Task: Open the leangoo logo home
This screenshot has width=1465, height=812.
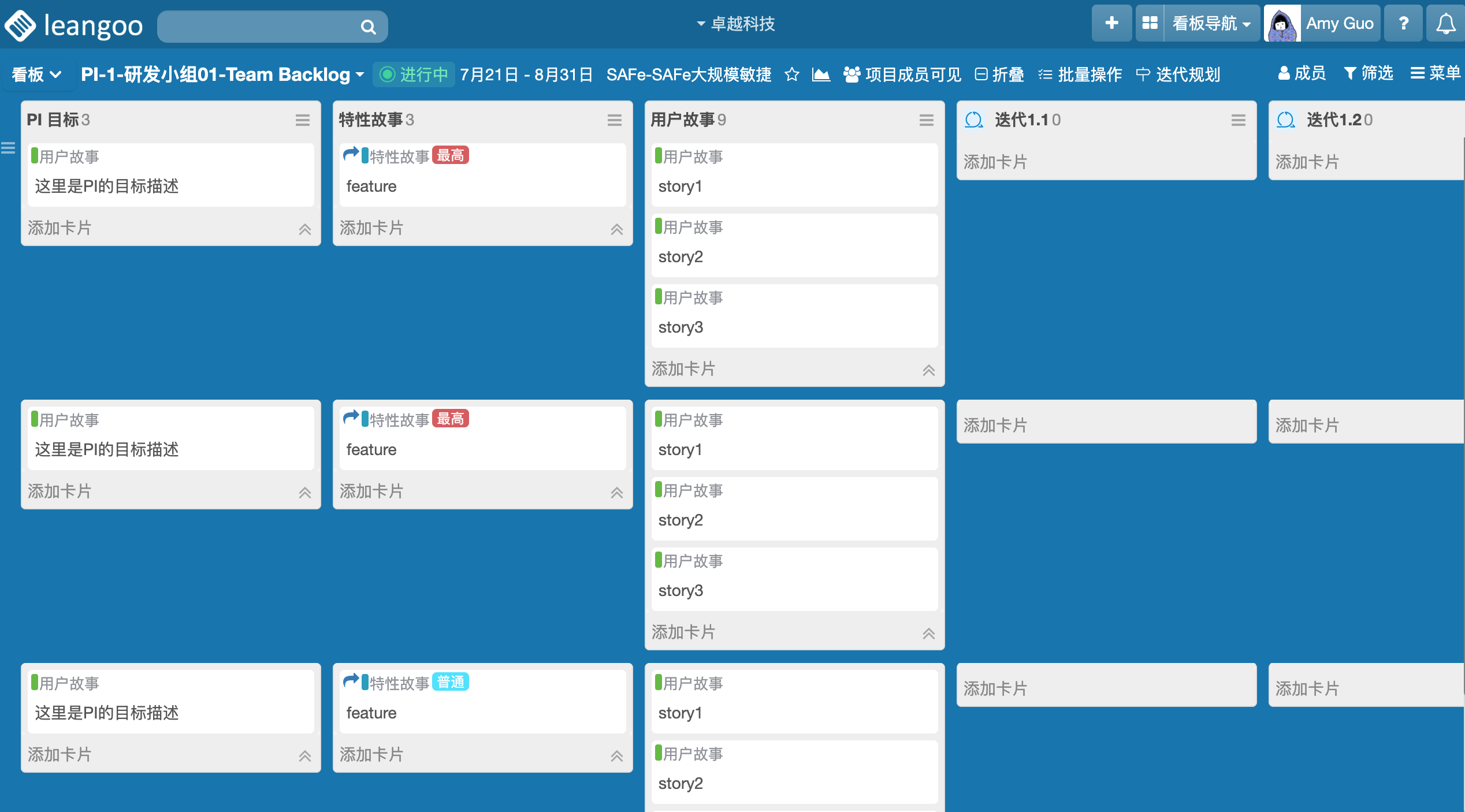Action: [x=74, y=26]
